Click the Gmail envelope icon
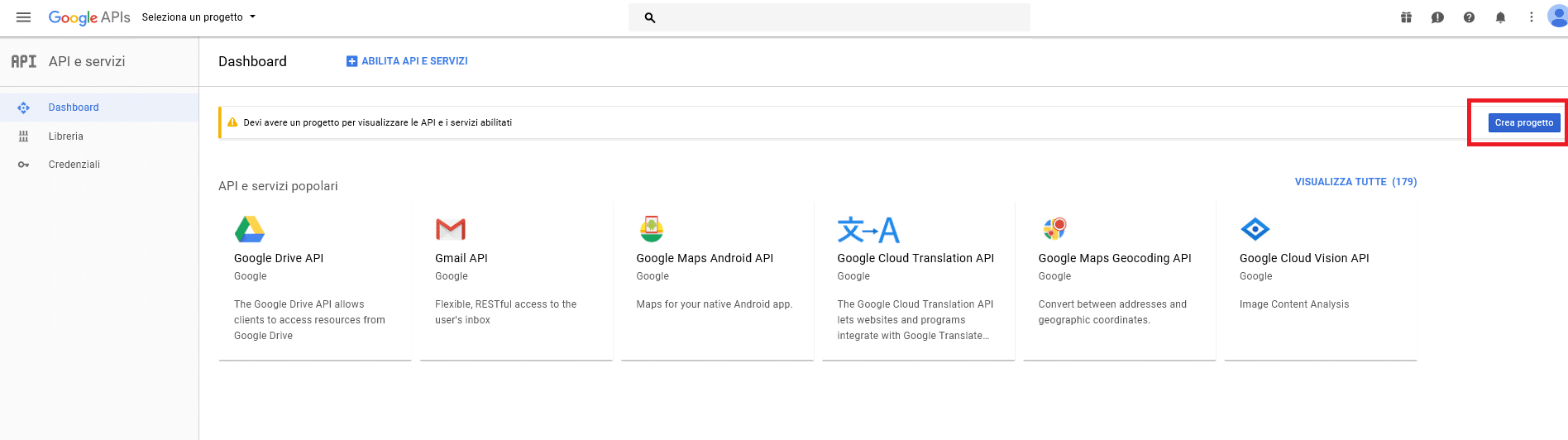This screenshot has width=1568, height=440. click(451, 229)
